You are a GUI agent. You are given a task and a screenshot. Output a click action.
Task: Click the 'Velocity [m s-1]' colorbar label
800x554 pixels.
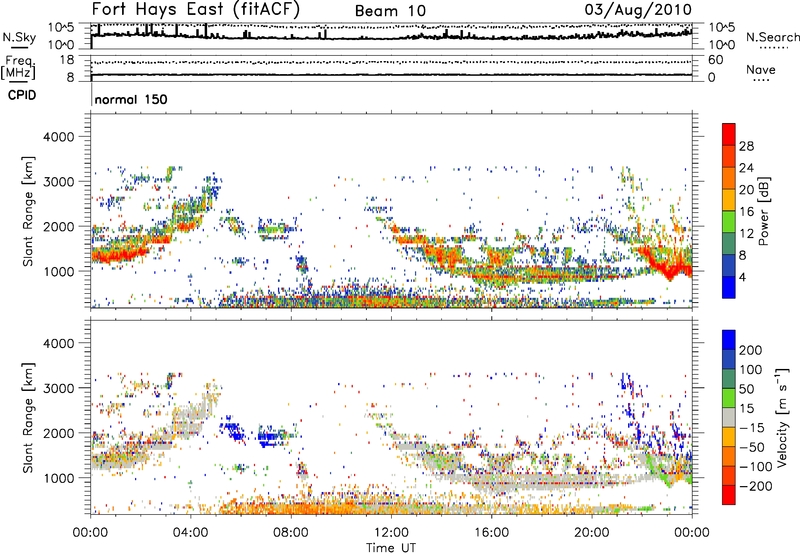(783, 418)
